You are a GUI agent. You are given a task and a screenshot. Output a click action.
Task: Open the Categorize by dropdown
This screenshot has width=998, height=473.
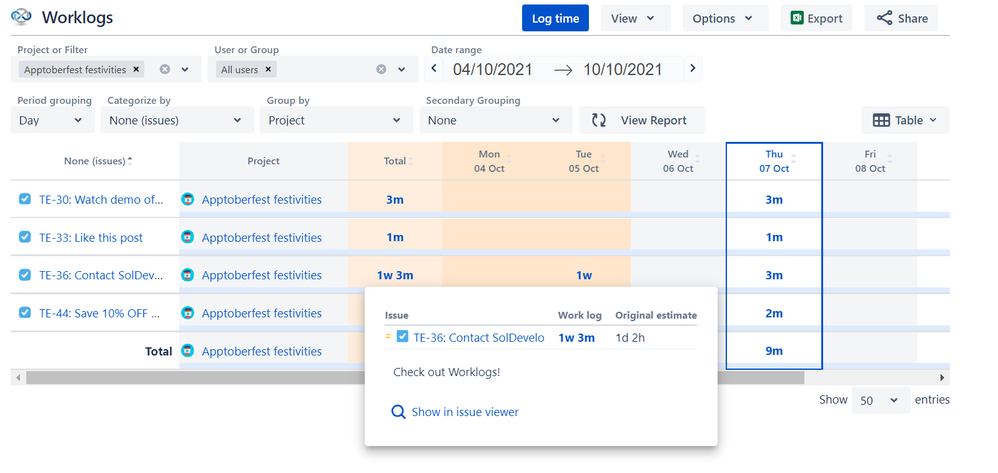click(x=176, y=120)
